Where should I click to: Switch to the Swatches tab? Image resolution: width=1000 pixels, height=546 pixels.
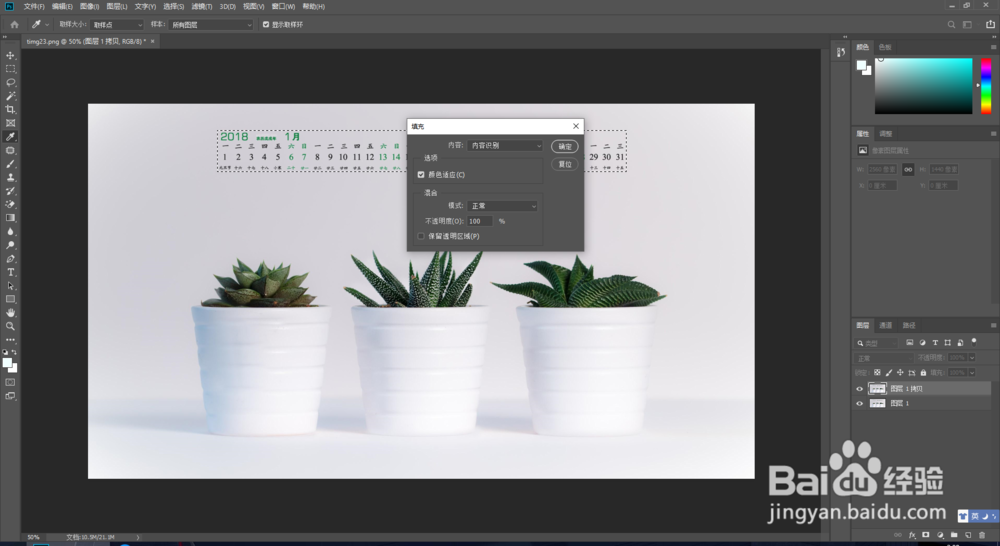885,47
